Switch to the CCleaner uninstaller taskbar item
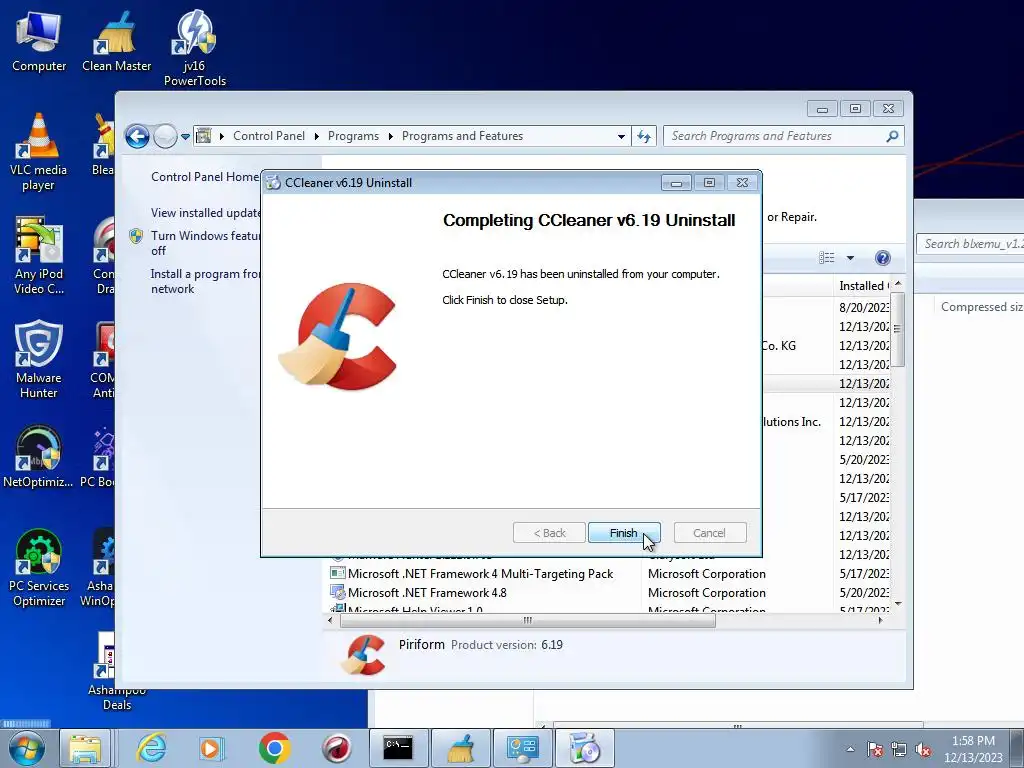The height and width of the screenshot is (768, 1024). [x=584, y=748]
